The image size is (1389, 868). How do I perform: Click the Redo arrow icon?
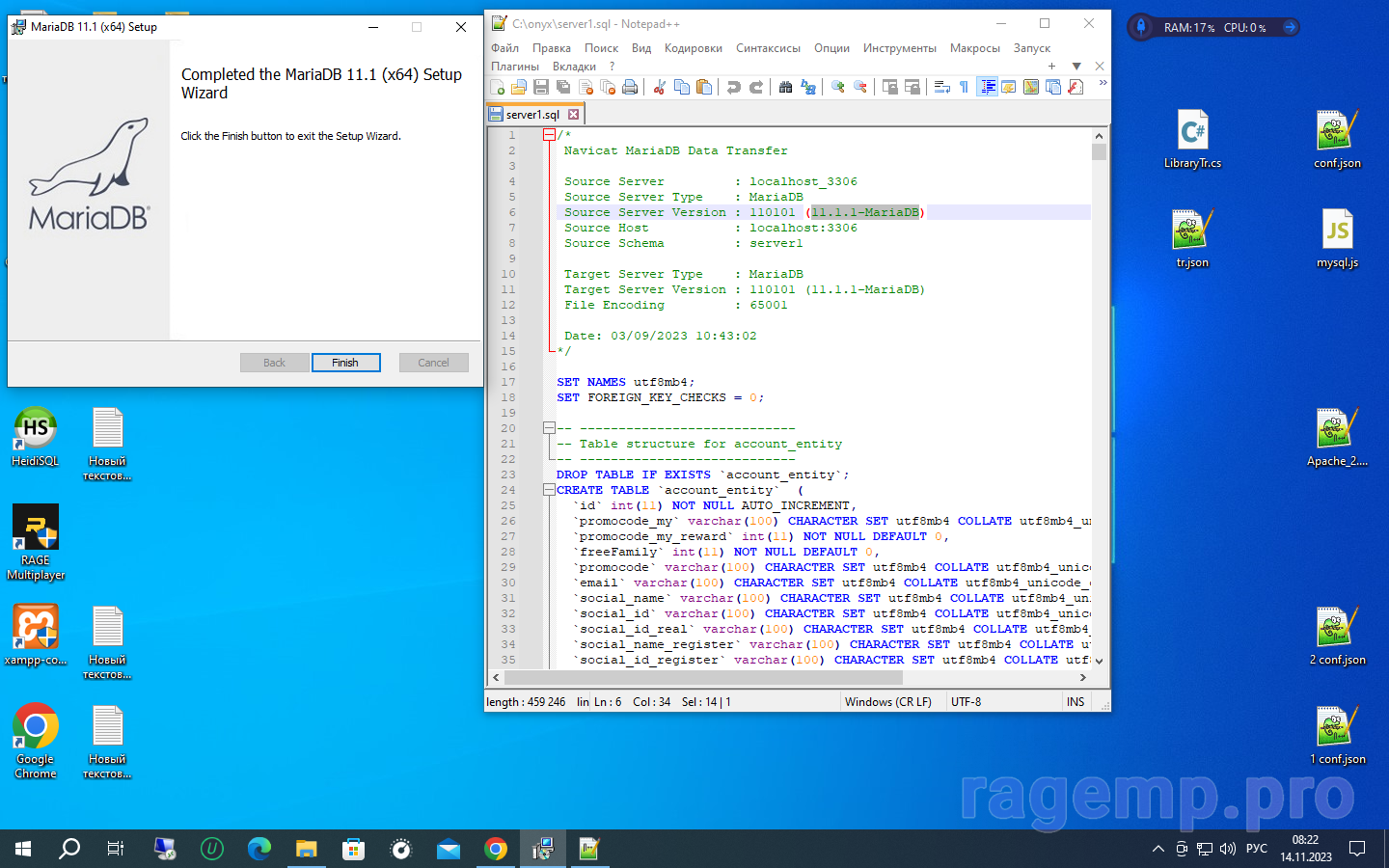pyautogui.click(x=756, y=87)
